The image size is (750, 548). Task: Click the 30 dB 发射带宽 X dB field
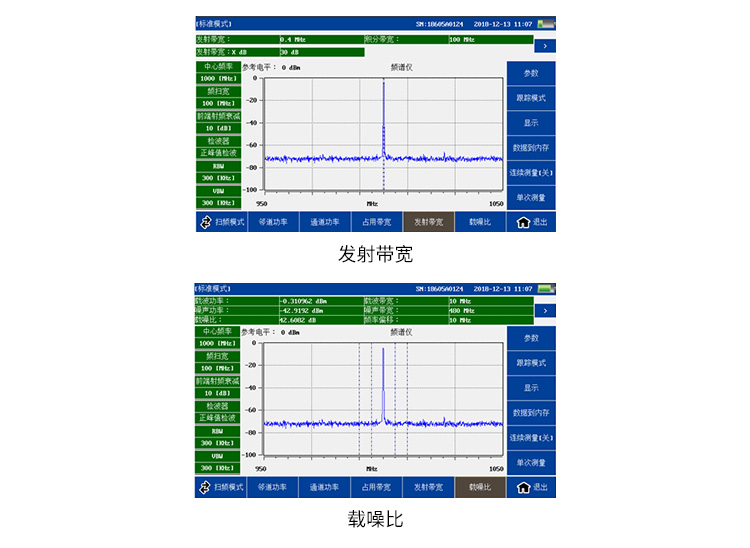click(320, 51)
